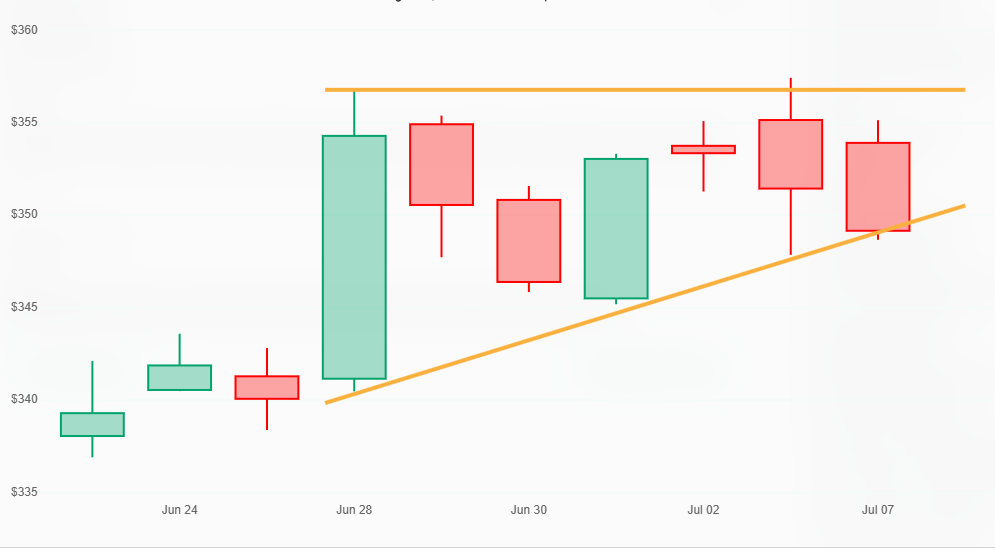Click the $335 price axis label
995x548 pixels.
tap(24, 492)
